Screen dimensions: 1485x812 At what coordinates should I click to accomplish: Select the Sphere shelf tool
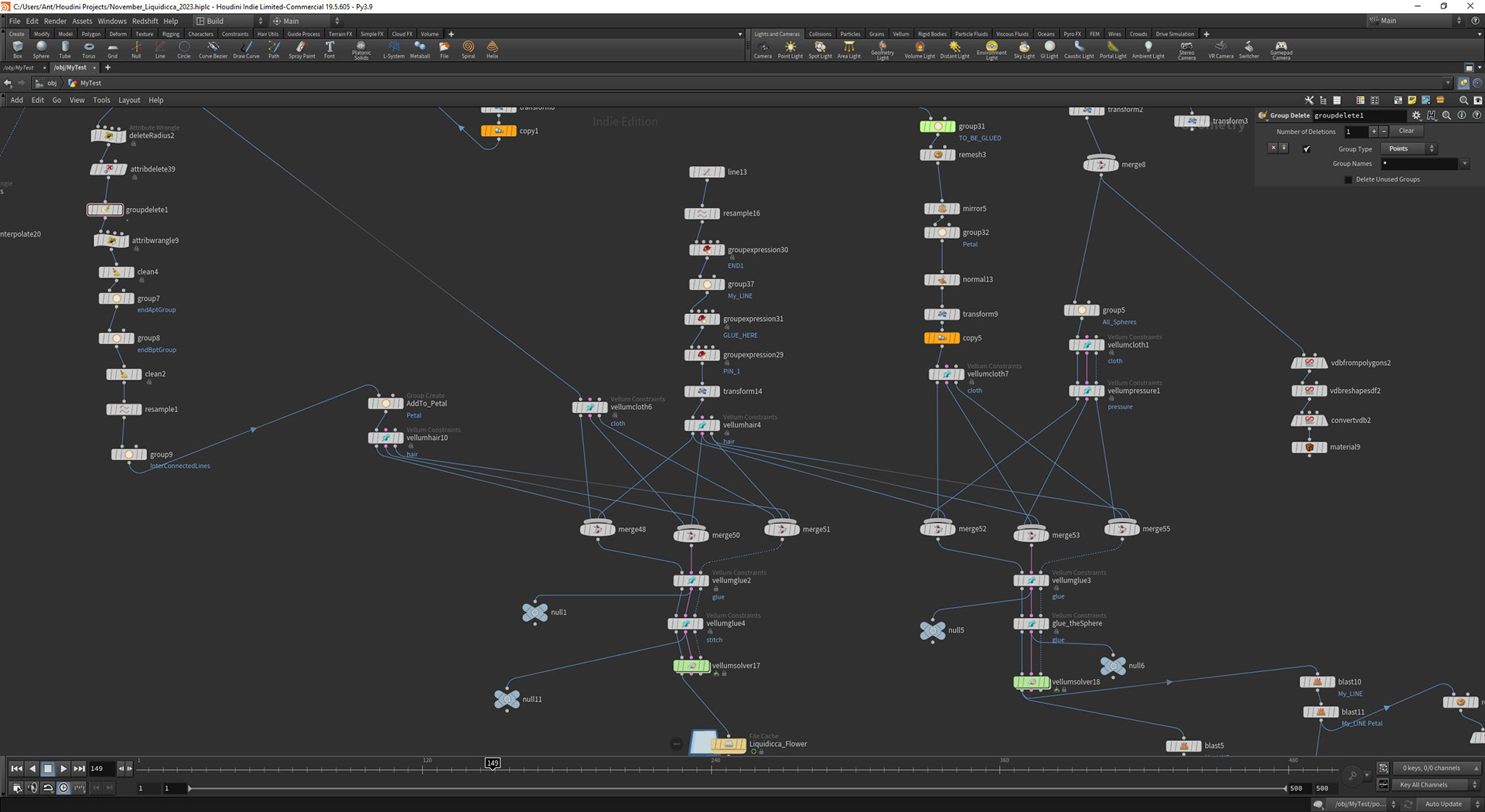pyautogui.click(x=41, y=49)
